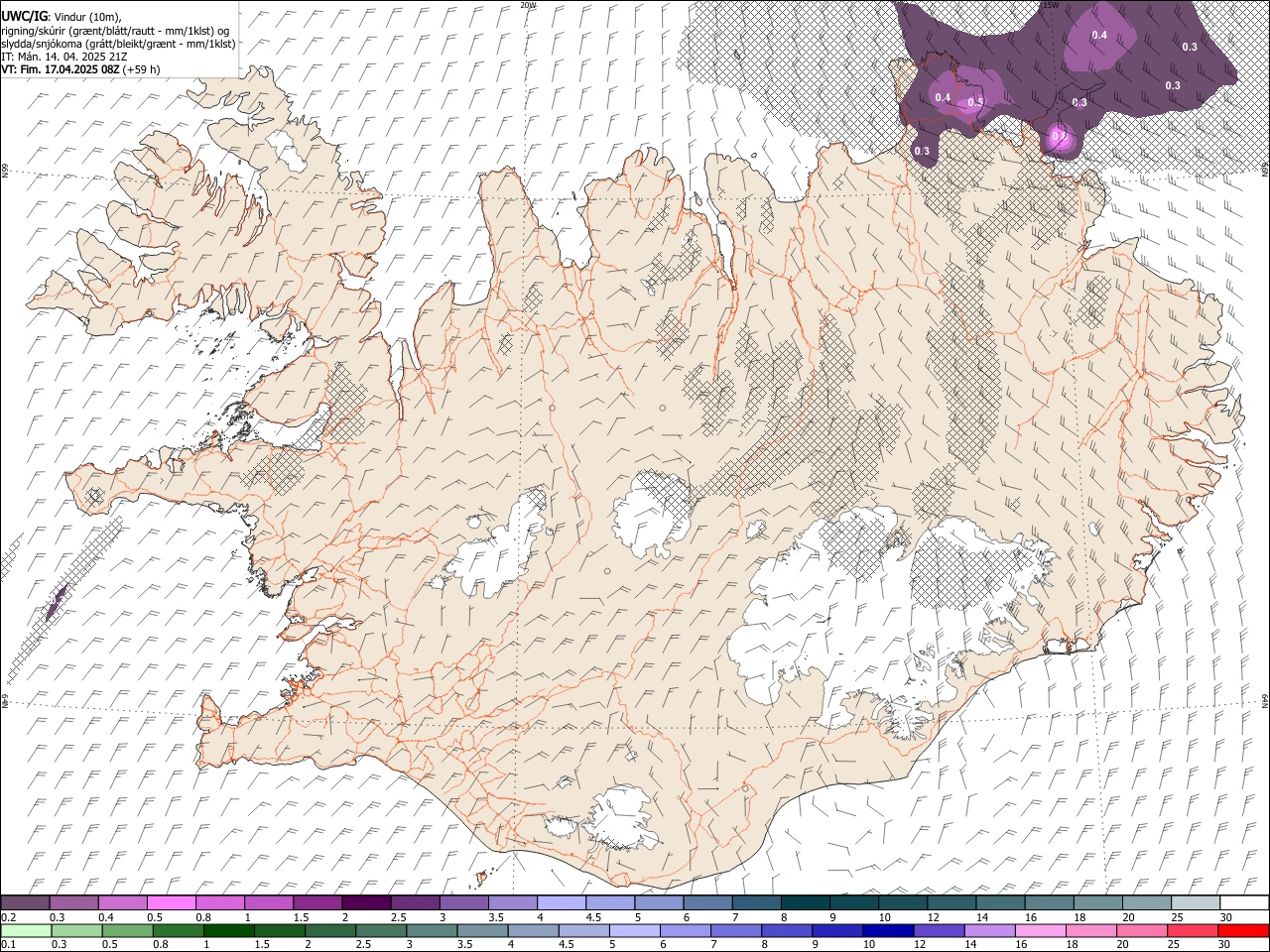Screen dimensions: 1270x952
Task: Select the "IT: Mán. 14. 04. 2025 21Z" line
Action: tap(66, 57)
